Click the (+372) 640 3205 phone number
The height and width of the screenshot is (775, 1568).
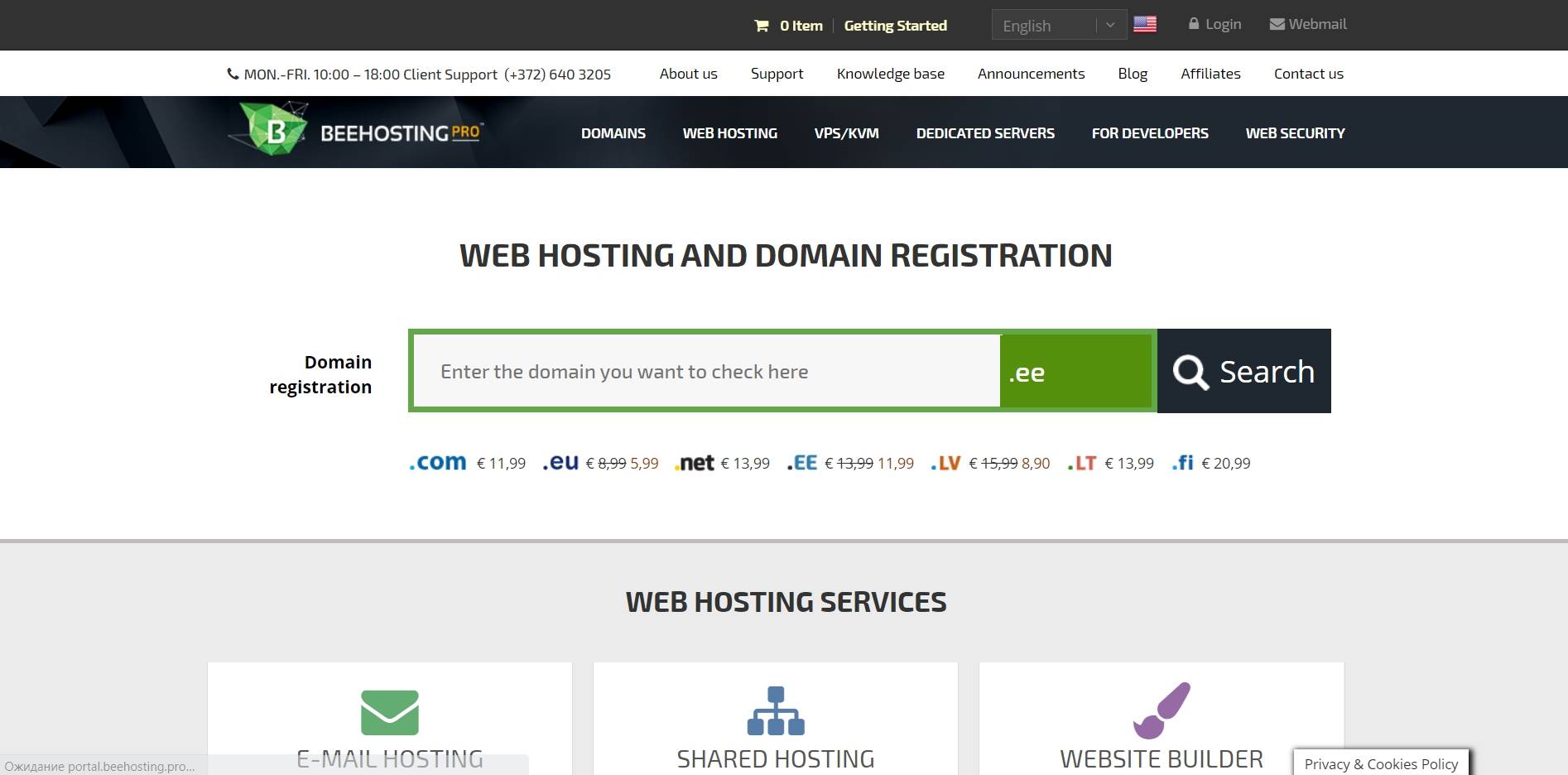(557, 75)
